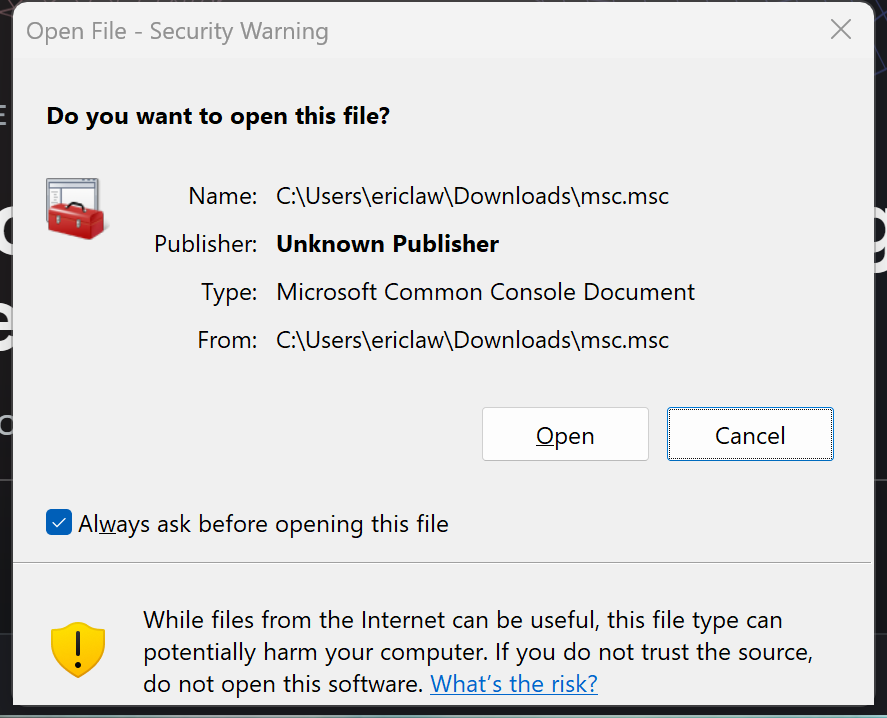The width and height of the screenshot is (887, 718).
Task: Cancel opening the file
Action: point(750,435)
